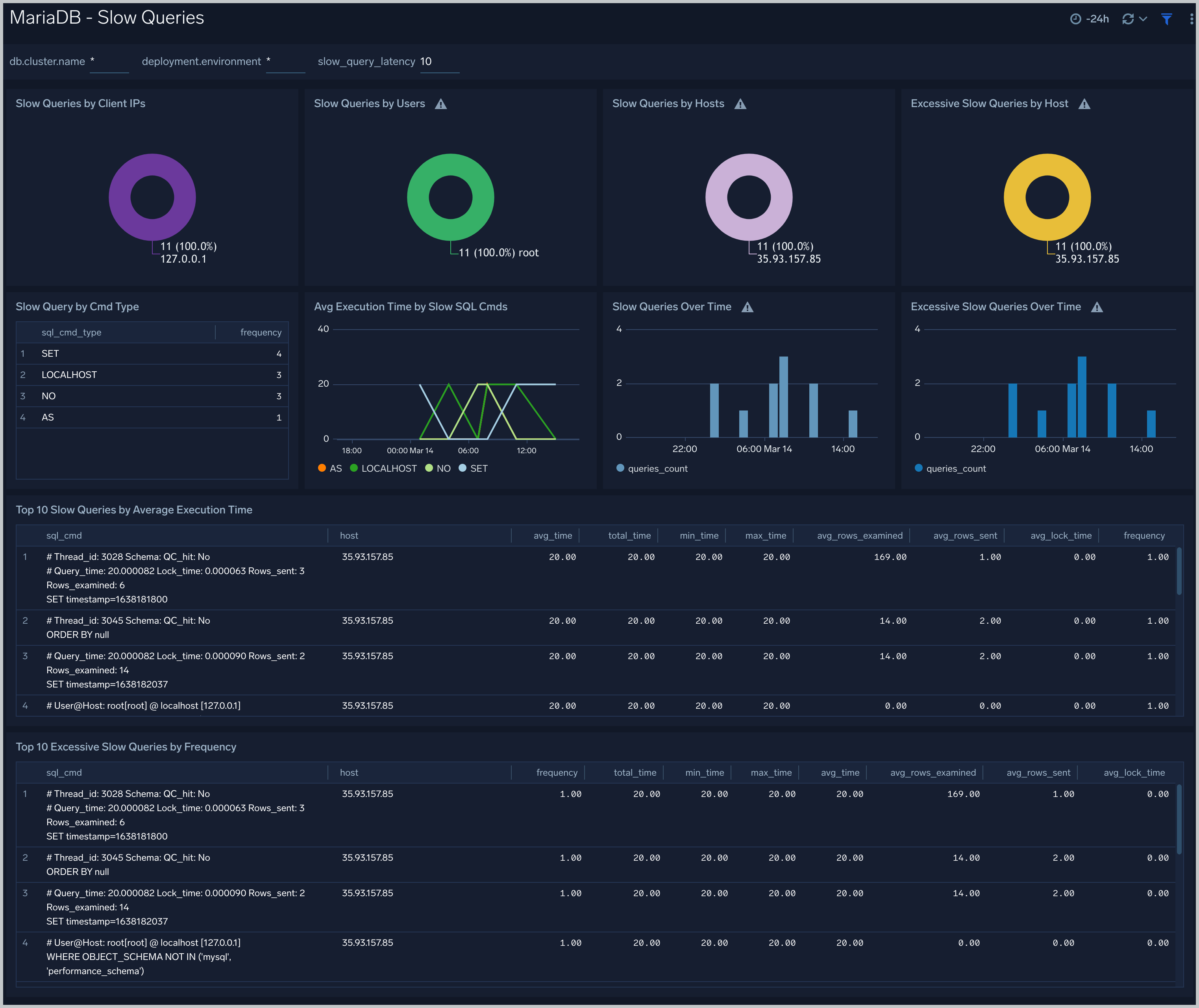This screenshot has width=1199, height=1008.
Task: Sort Average Execution table by host header
Action: click(x=349, y=536)
